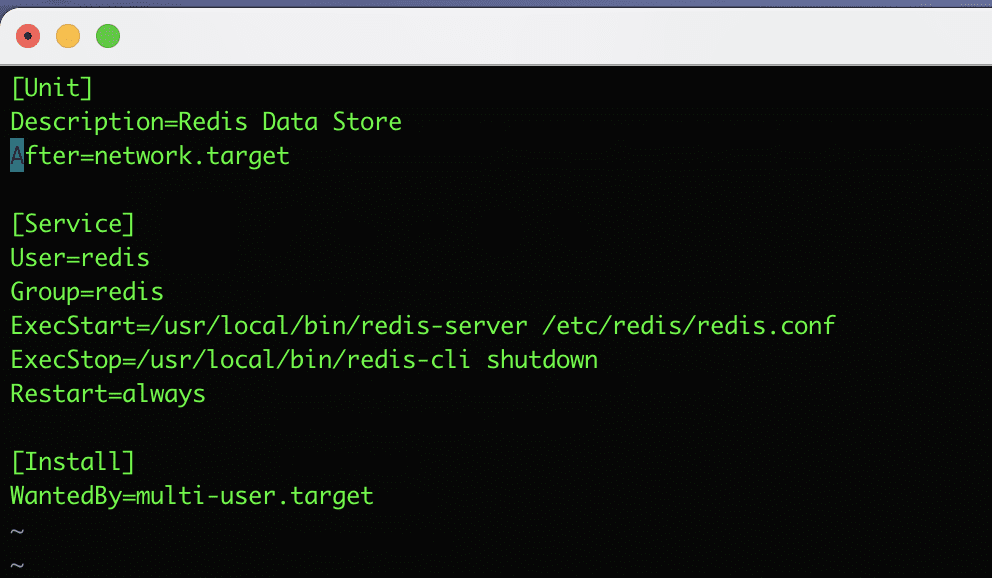
Task: Click the User=redis line
Action: (x=80, y=258)
